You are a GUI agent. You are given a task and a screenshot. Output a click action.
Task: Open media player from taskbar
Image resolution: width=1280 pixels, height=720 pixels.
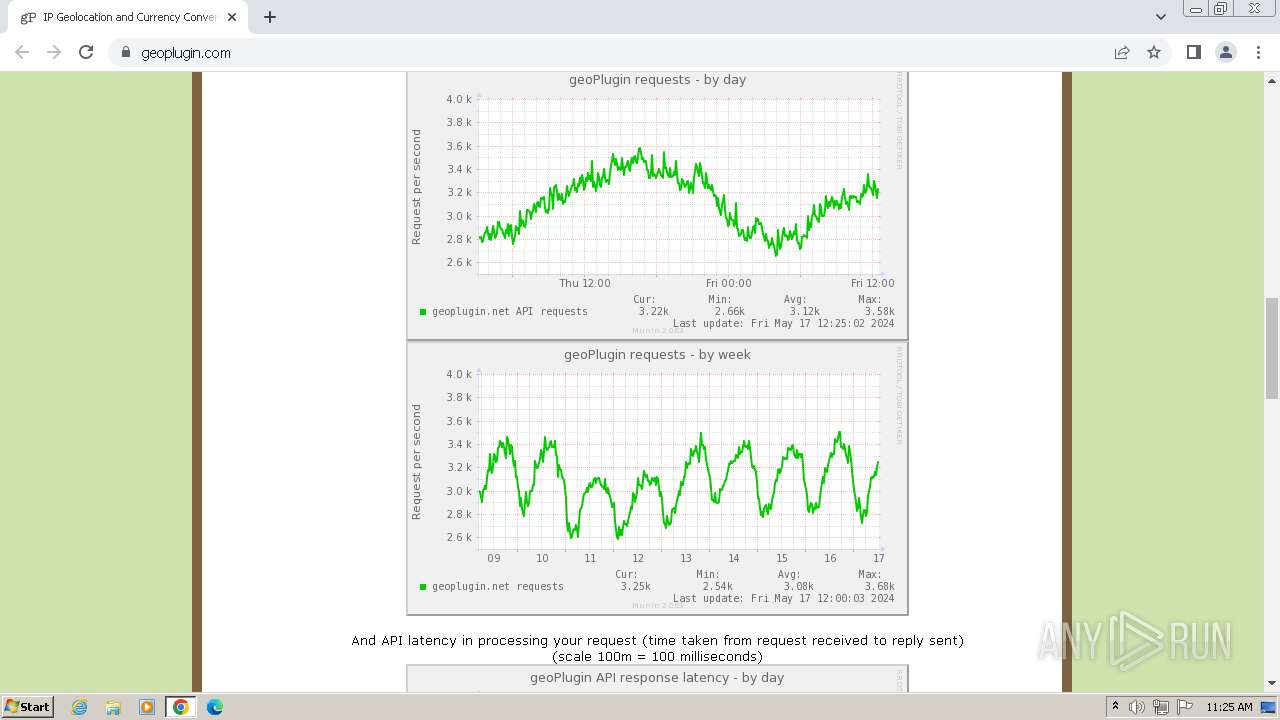147,707
